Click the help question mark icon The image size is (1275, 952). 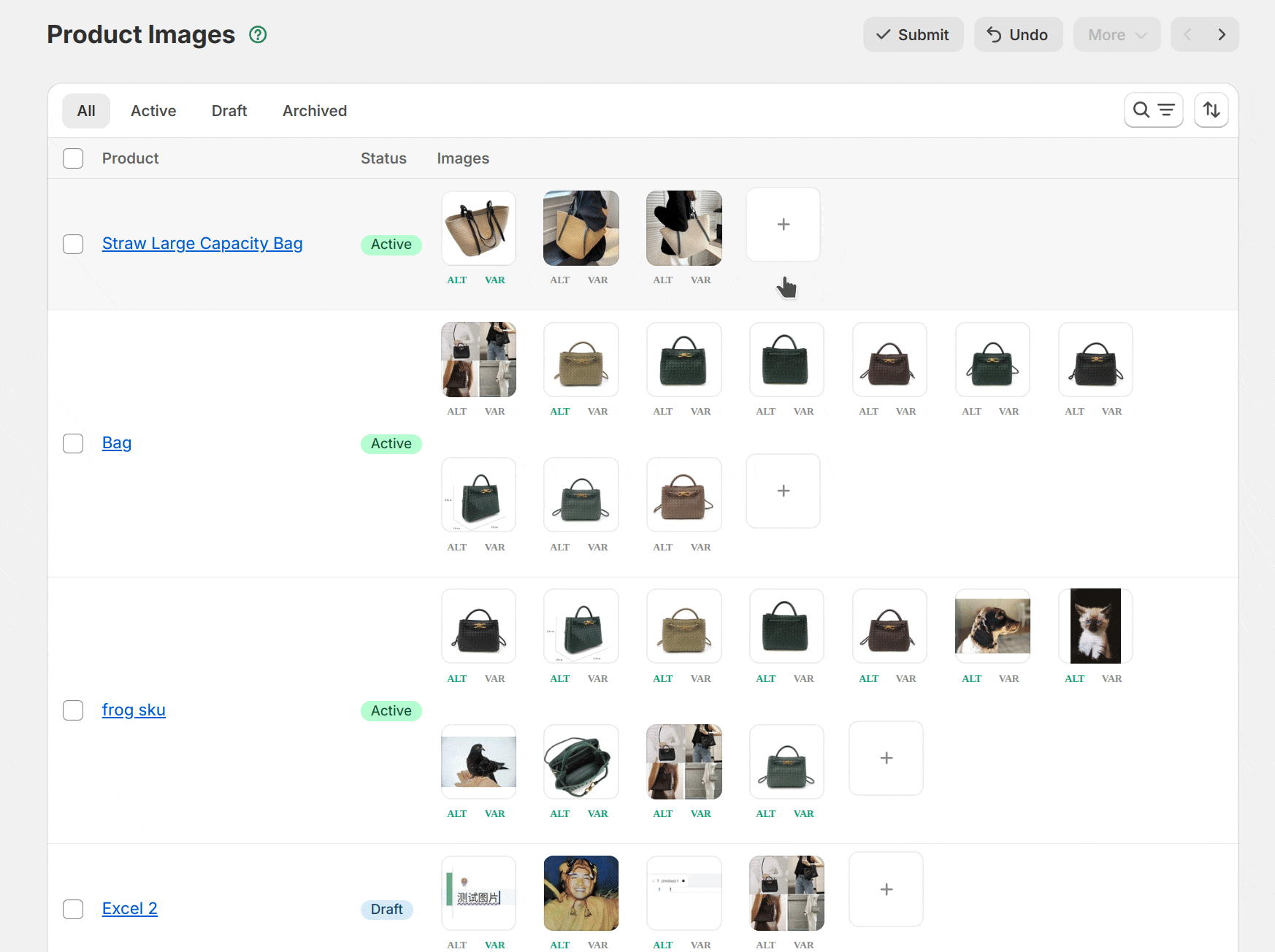[x=258, y=34]
